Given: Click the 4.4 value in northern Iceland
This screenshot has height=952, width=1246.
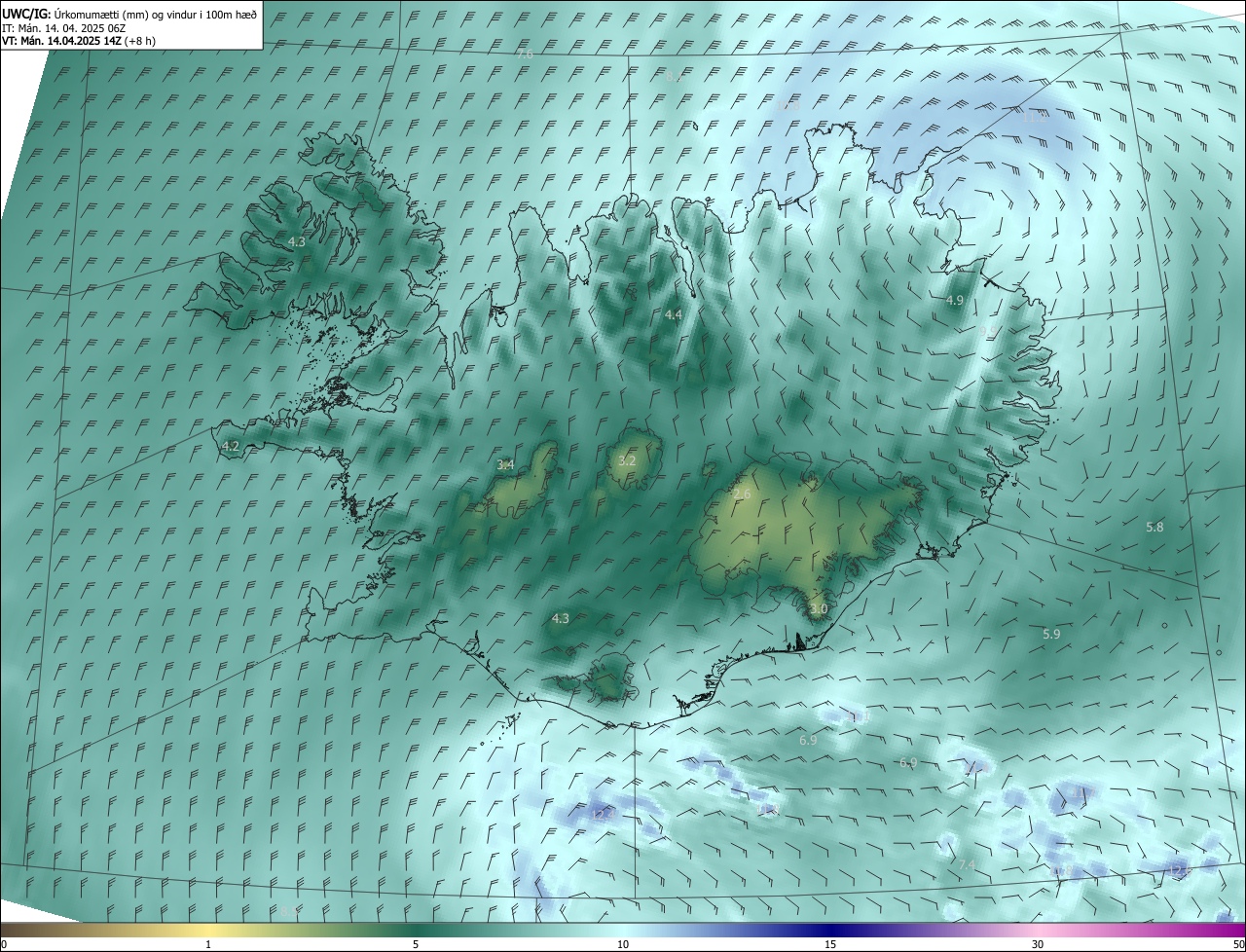Looking at the screenshot, I should pyautogui.click(x=674, y=314).
